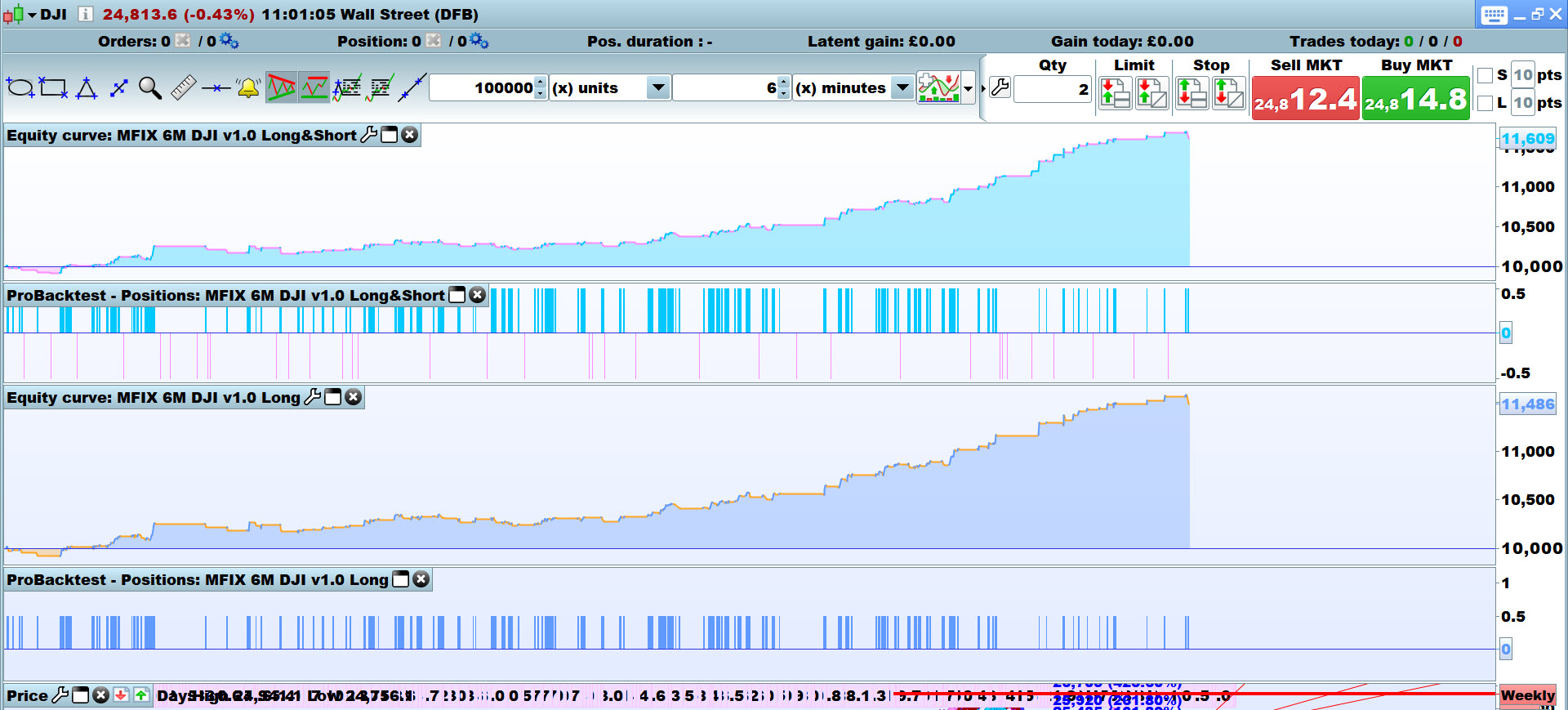Image resolution: width=1568 pixels, height=710 pixels.
Task: Click the red 24,813.6 (-0.43%) price
Action: point(178,15)
